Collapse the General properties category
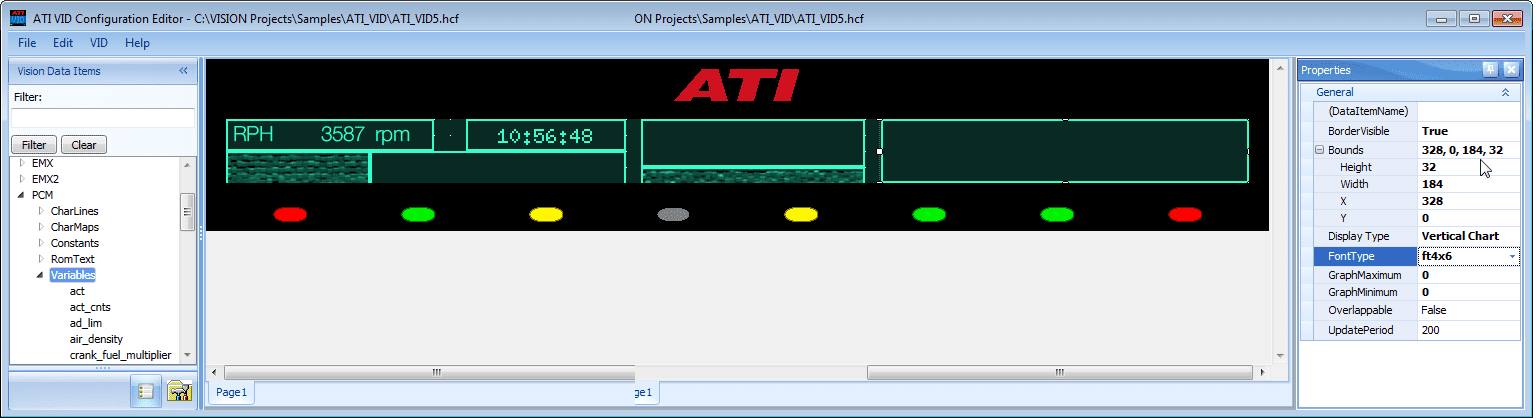 click(1505, 92)
